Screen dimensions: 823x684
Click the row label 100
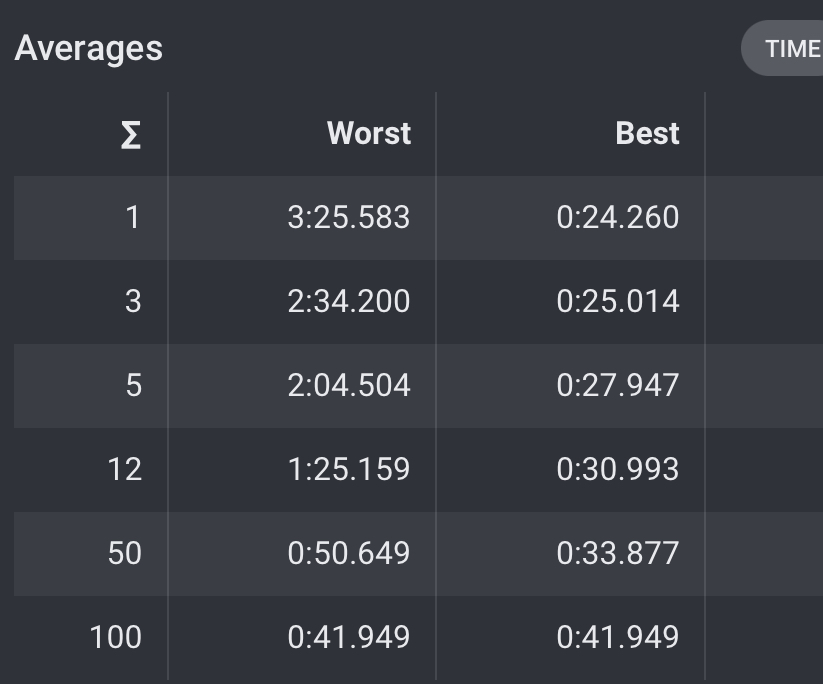click(115, 637)
